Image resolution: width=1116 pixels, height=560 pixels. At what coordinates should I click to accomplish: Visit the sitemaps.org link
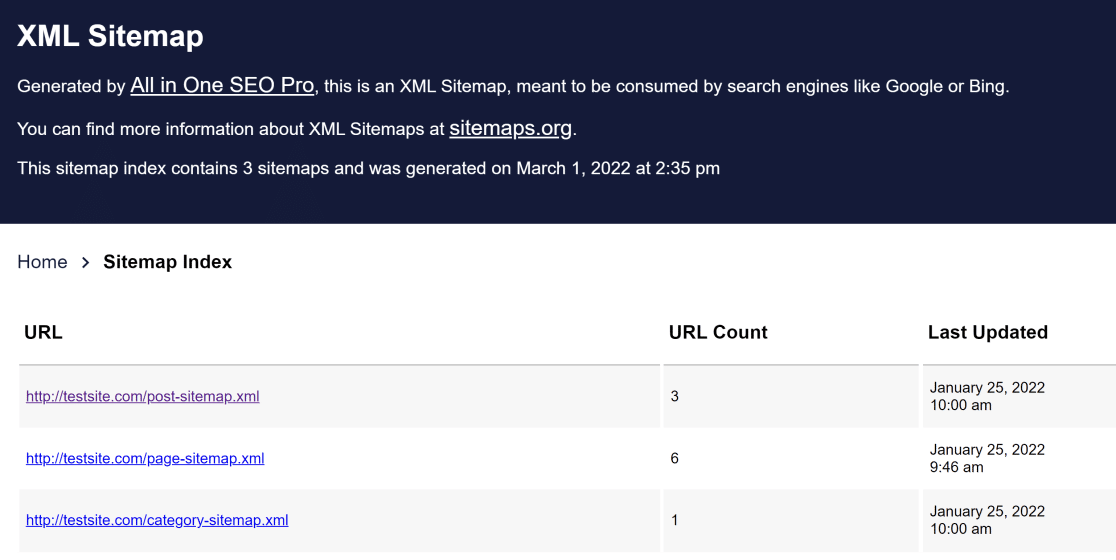point(511,128)
